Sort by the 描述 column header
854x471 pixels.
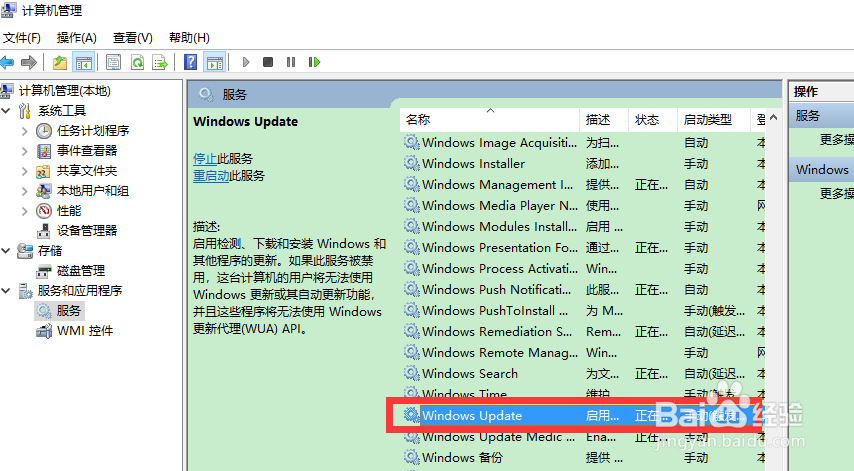[604, 120]
